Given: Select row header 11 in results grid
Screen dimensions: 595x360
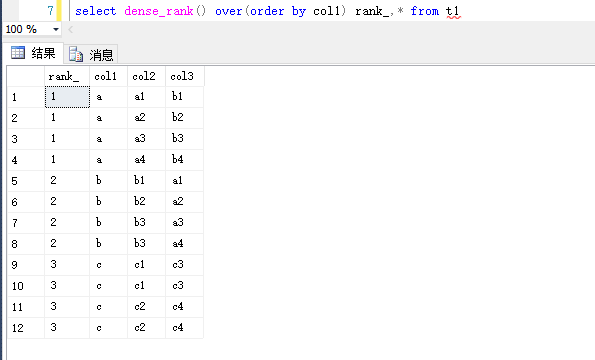Looking at the screenshot, I should (26, 307).
